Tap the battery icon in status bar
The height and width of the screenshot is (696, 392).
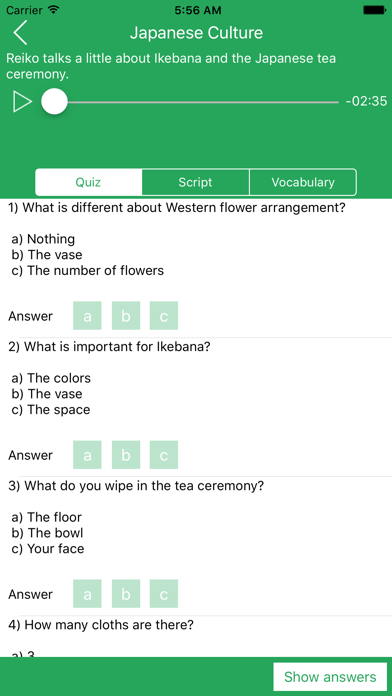[375, 9]
